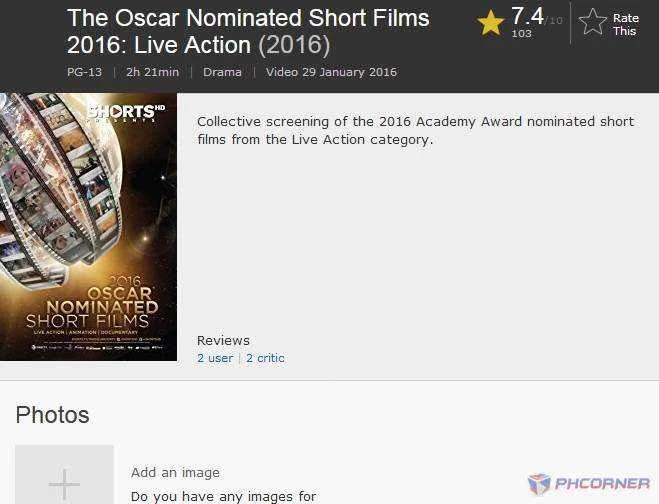Click the Photos section heading
Image resolution: width=659 pixels, height=504 pixels.
(53, 415)
